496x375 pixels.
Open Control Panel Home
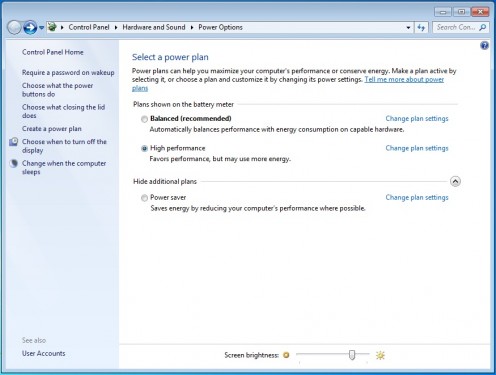click(53, 52)
